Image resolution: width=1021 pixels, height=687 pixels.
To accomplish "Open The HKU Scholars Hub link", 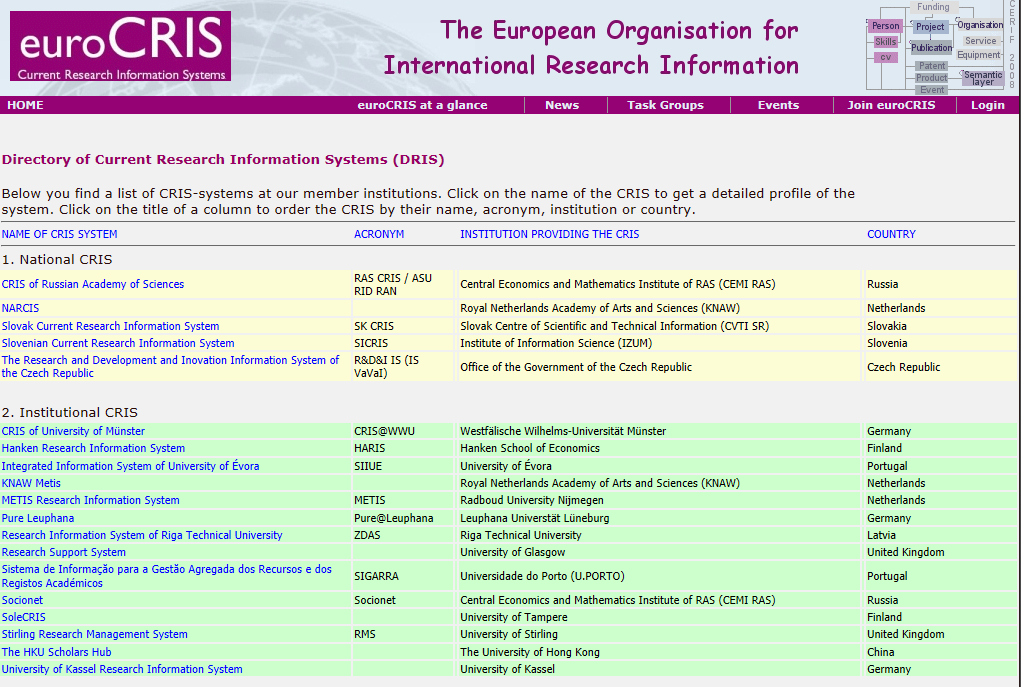I will 56,652.
